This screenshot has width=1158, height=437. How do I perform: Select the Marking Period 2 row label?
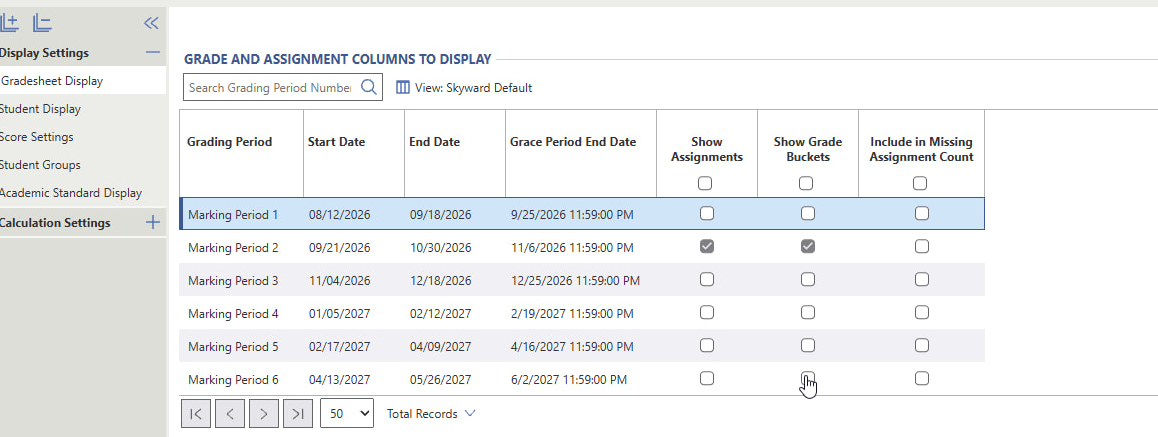click(233, 248)
